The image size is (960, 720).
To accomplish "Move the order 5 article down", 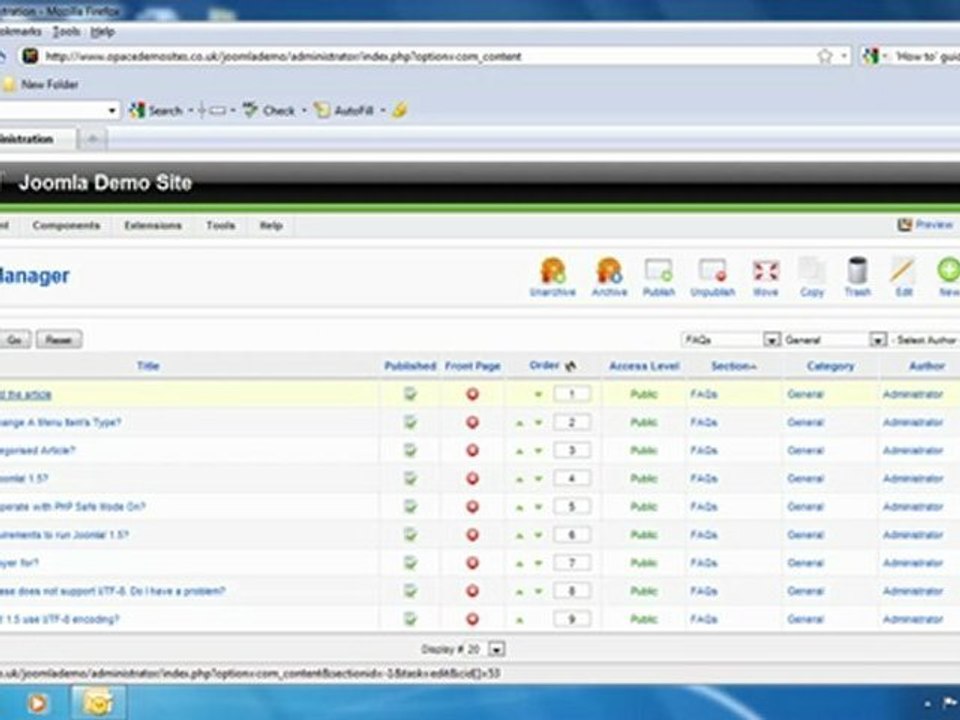I will coord(538,507).
